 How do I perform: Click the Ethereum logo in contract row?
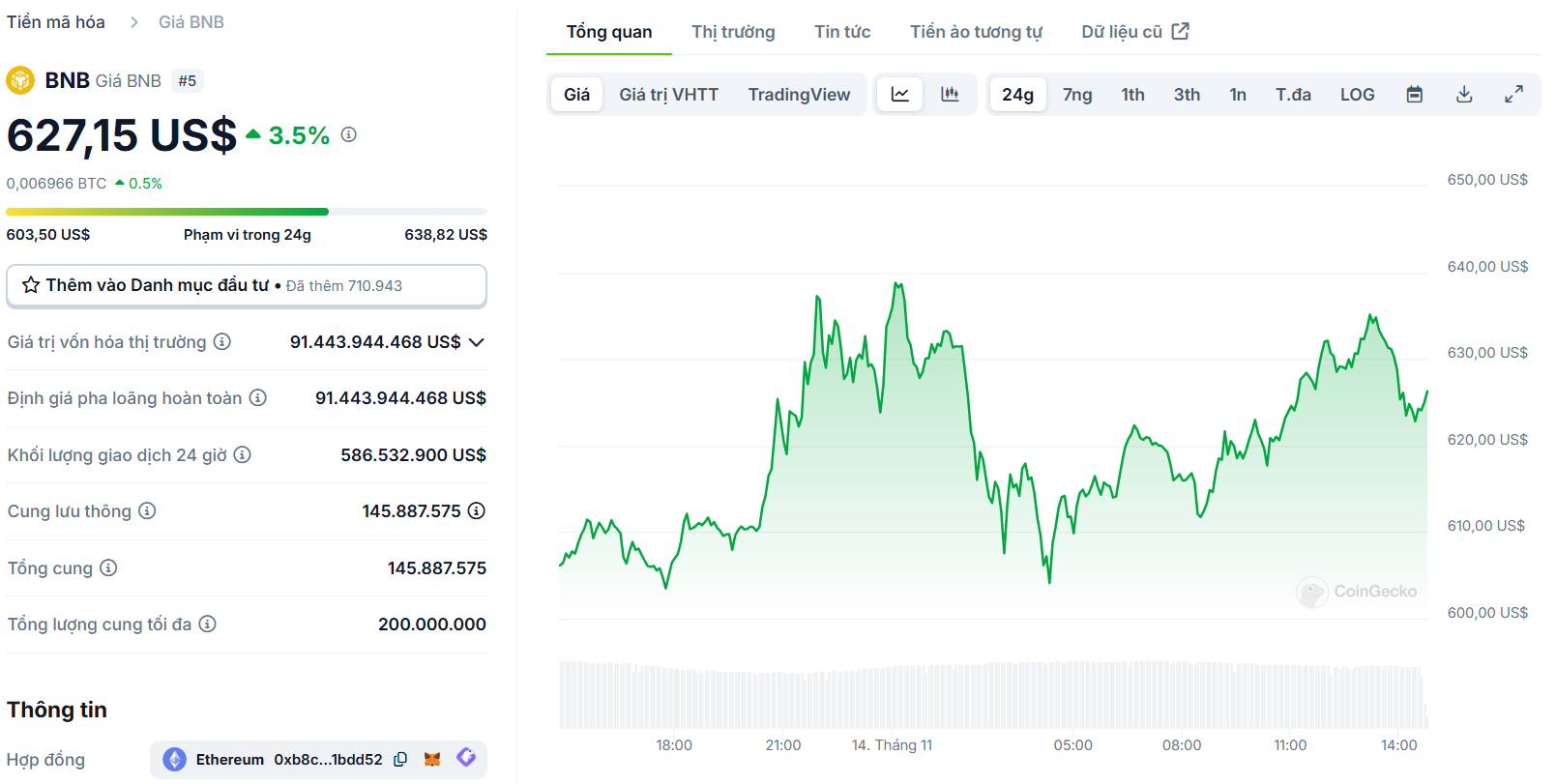175,760
